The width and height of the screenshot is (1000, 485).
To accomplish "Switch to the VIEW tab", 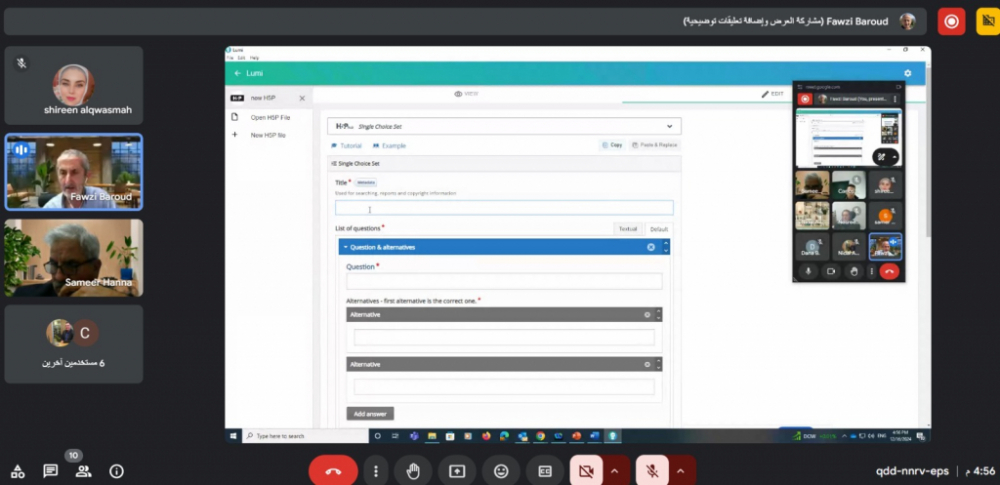I will click(x=466, y=94).
